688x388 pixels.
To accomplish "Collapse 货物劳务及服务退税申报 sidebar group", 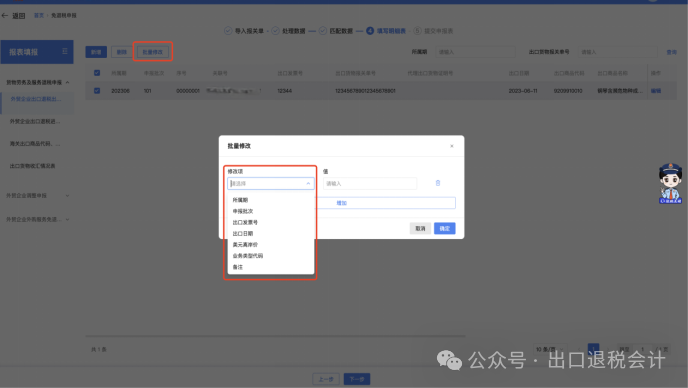I will click(38, 83).
